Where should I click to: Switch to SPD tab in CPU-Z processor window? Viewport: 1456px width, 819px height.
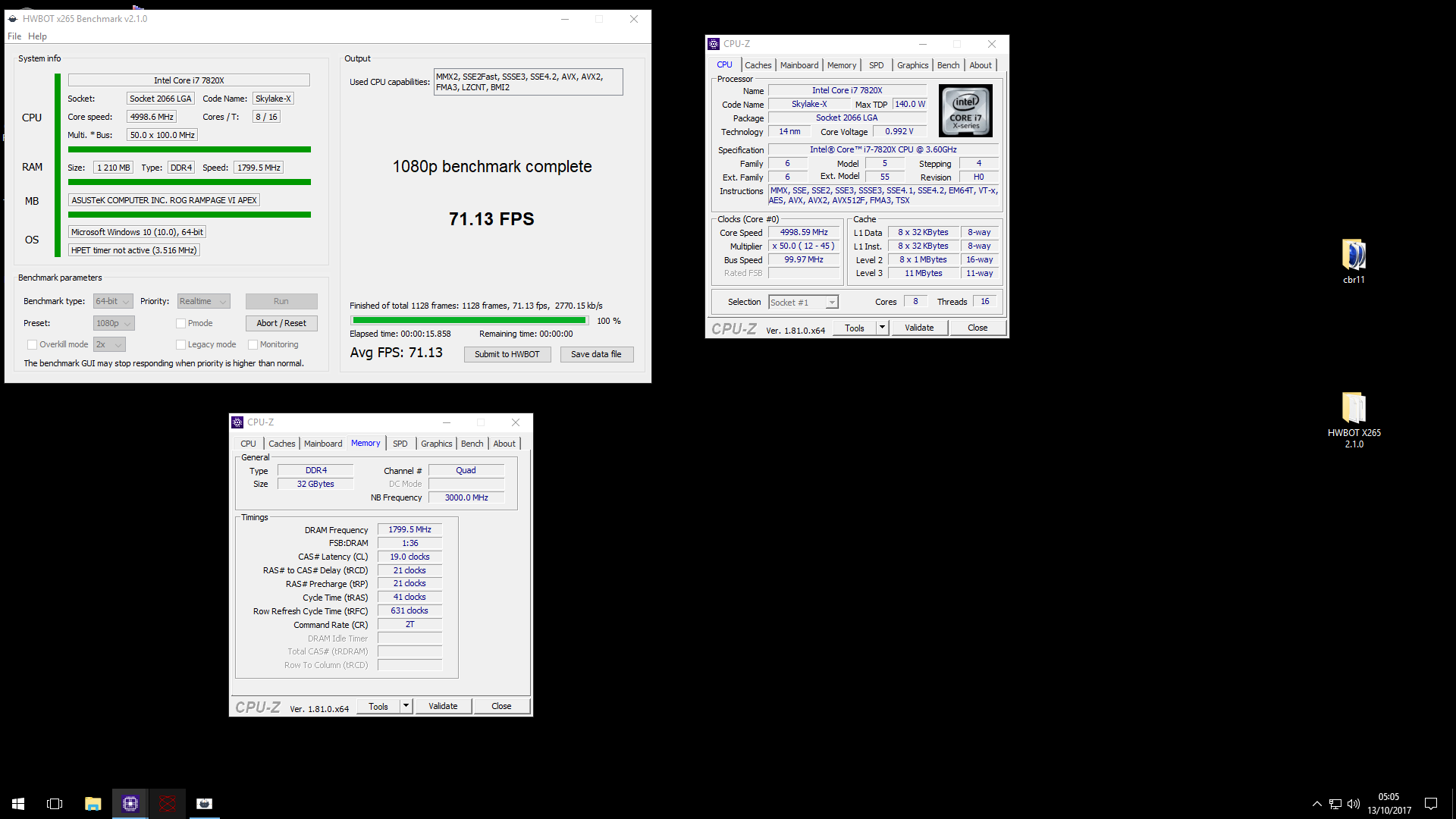point(876,65)
